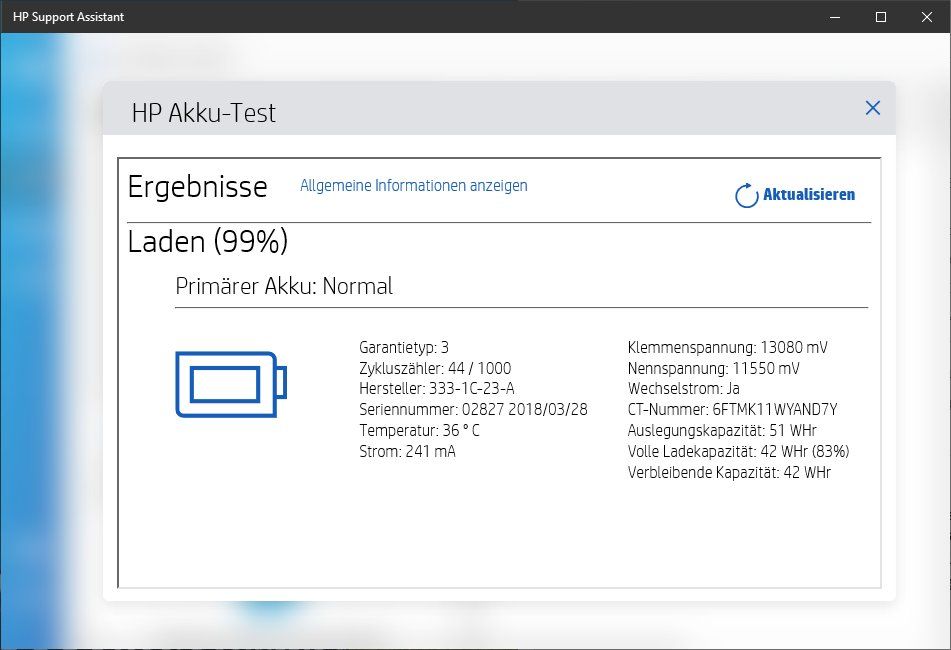
Task: Select Volle Ladekapazität: 42 WHr (83%)
Action: coord(739,451)
